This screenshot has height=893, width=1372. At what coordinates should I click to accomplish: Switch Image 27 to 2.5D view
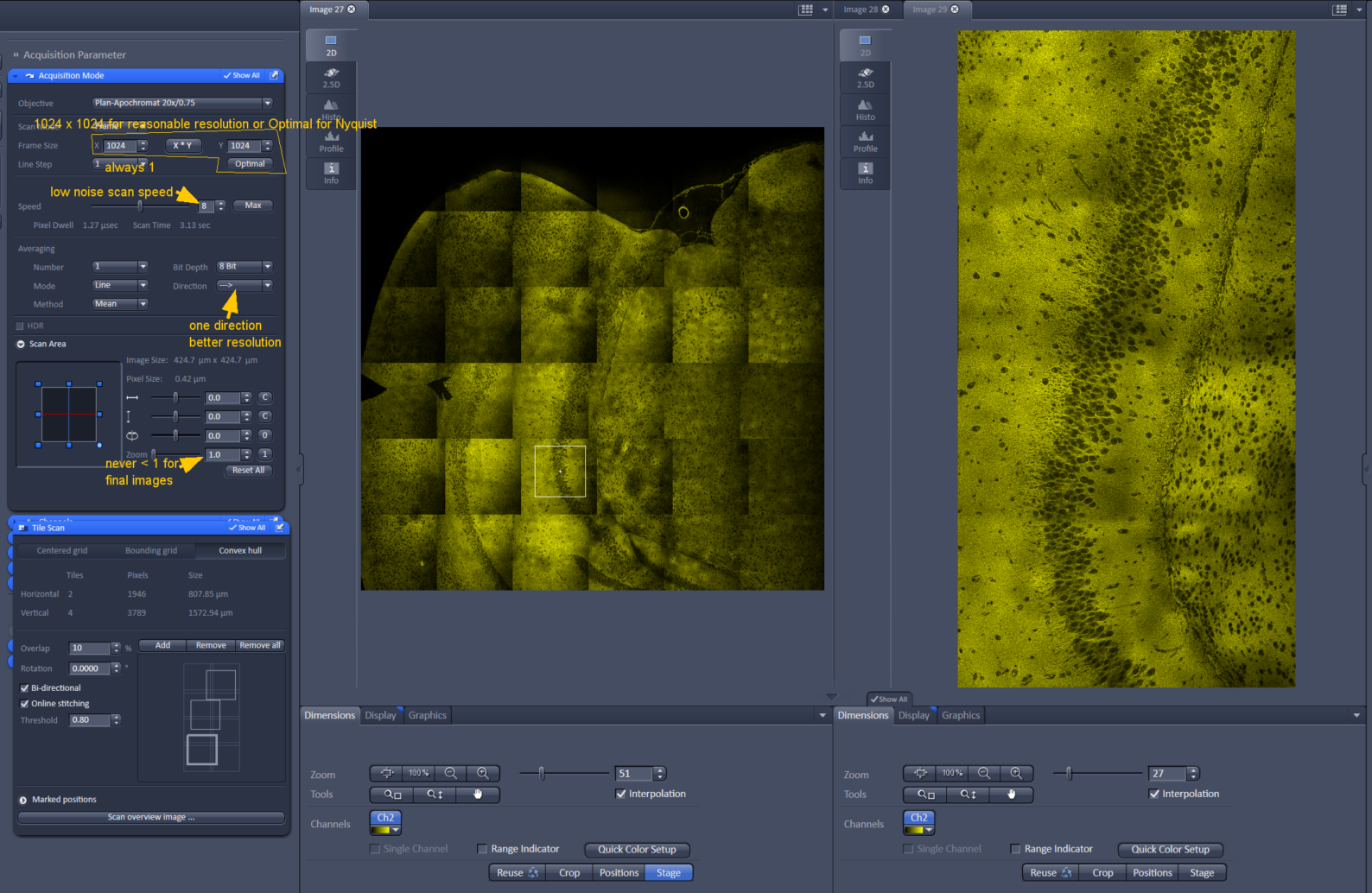coord(331,78)
